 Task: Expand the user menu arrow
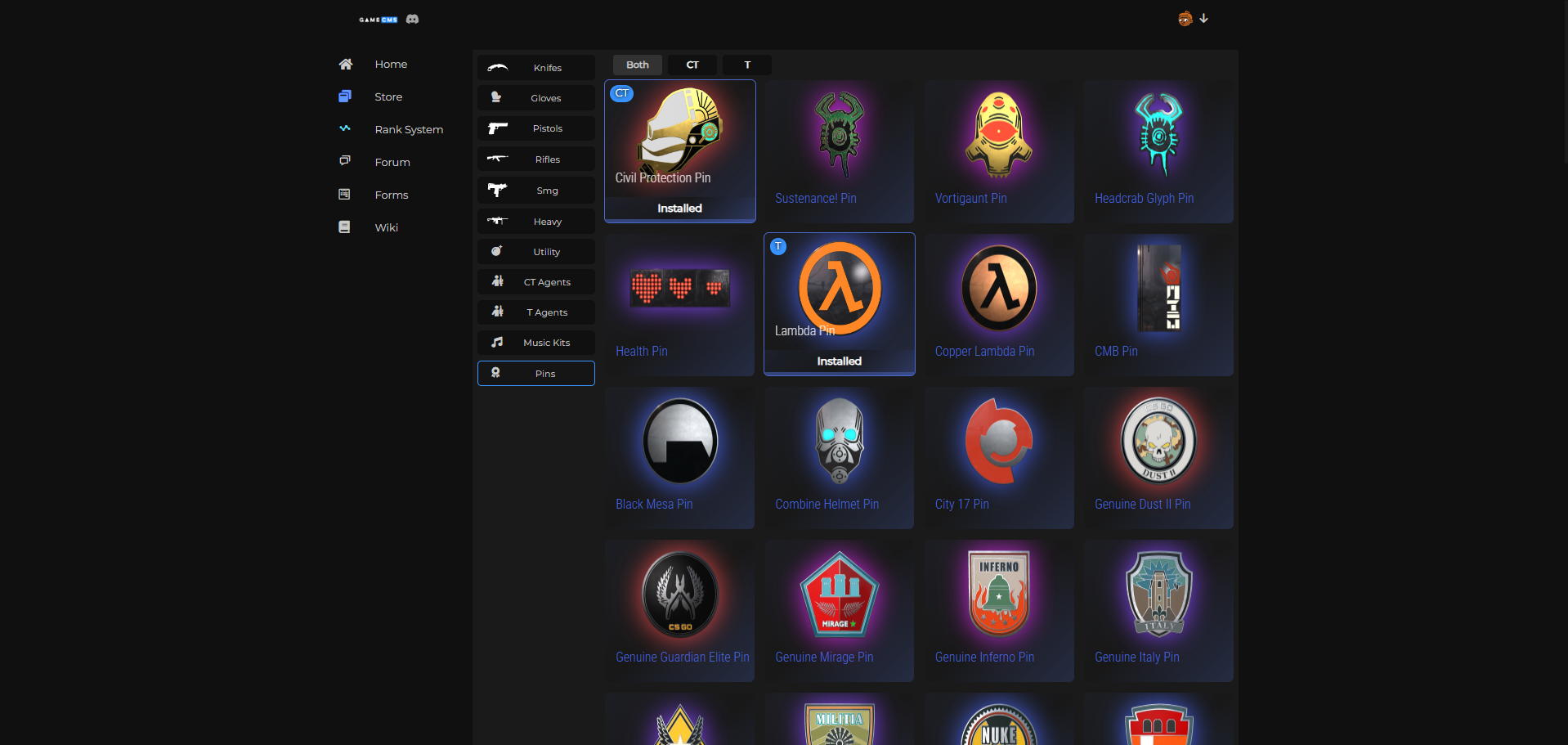tap(1203, 18)
